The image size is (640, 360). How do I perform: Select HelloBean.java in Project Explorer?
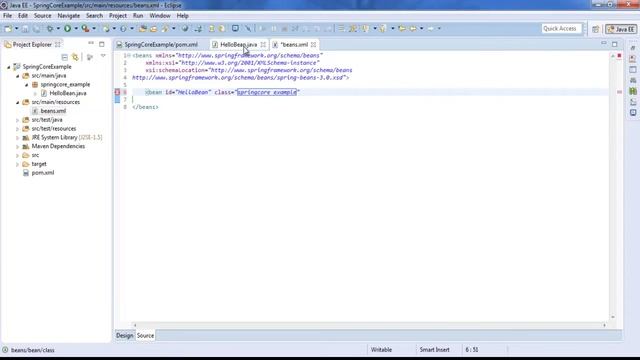(x=68, y=93)
